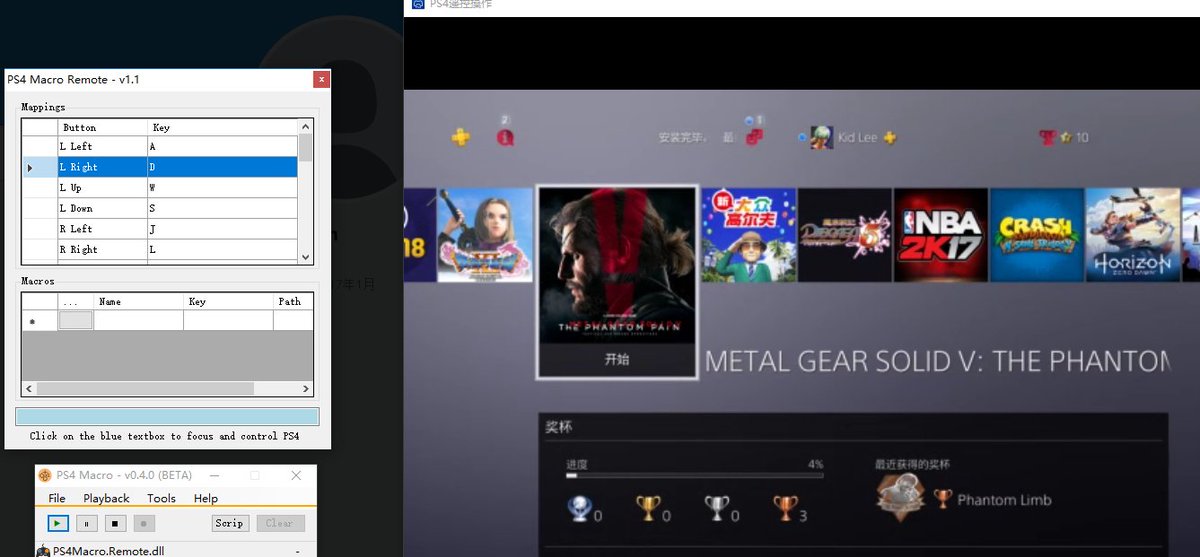Click the trophy progress bar
Viewport: 1200px width, 557px height.
coord(694,476)
